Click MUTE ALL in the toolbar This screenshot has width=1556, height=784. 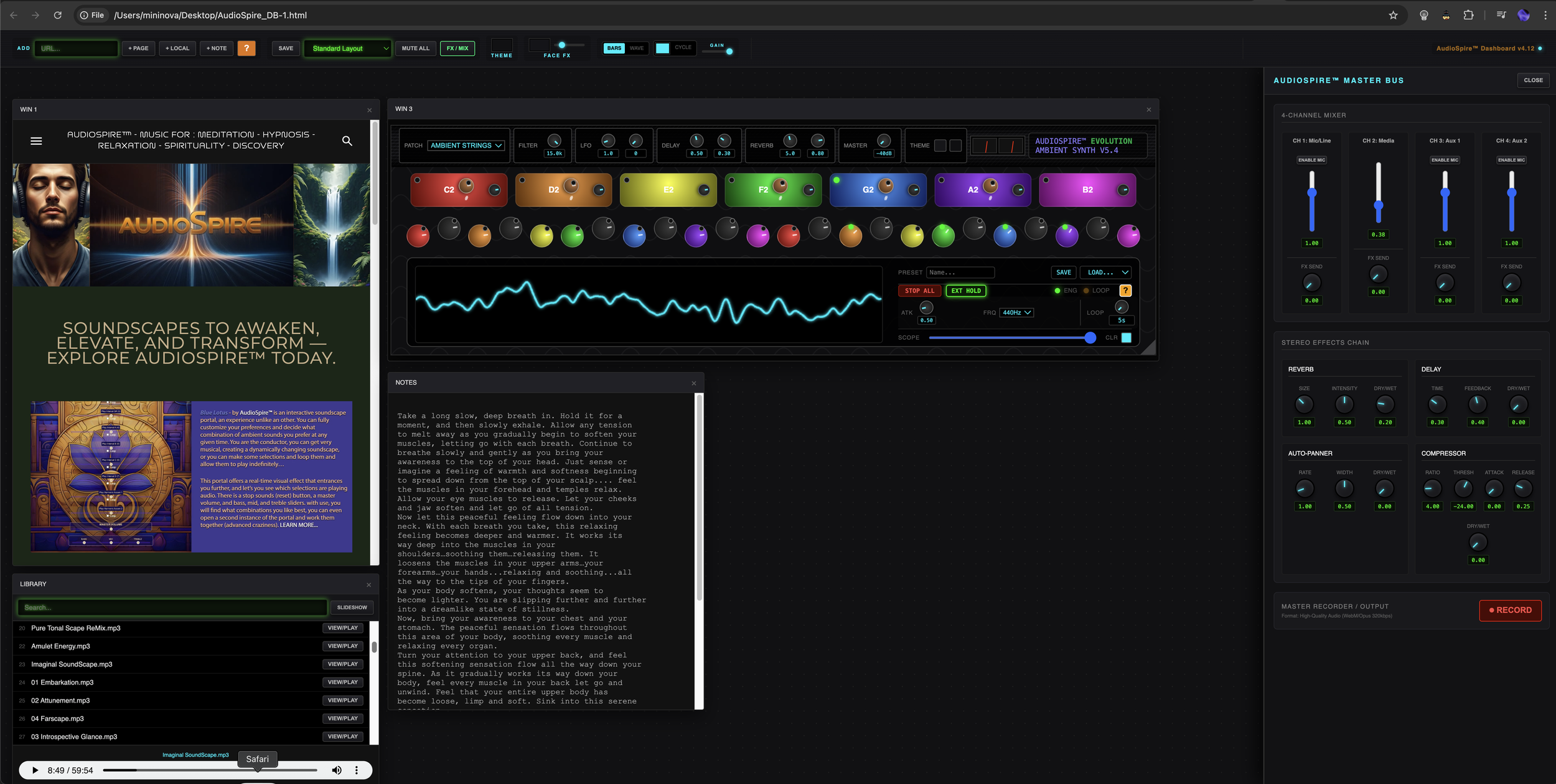415,48
